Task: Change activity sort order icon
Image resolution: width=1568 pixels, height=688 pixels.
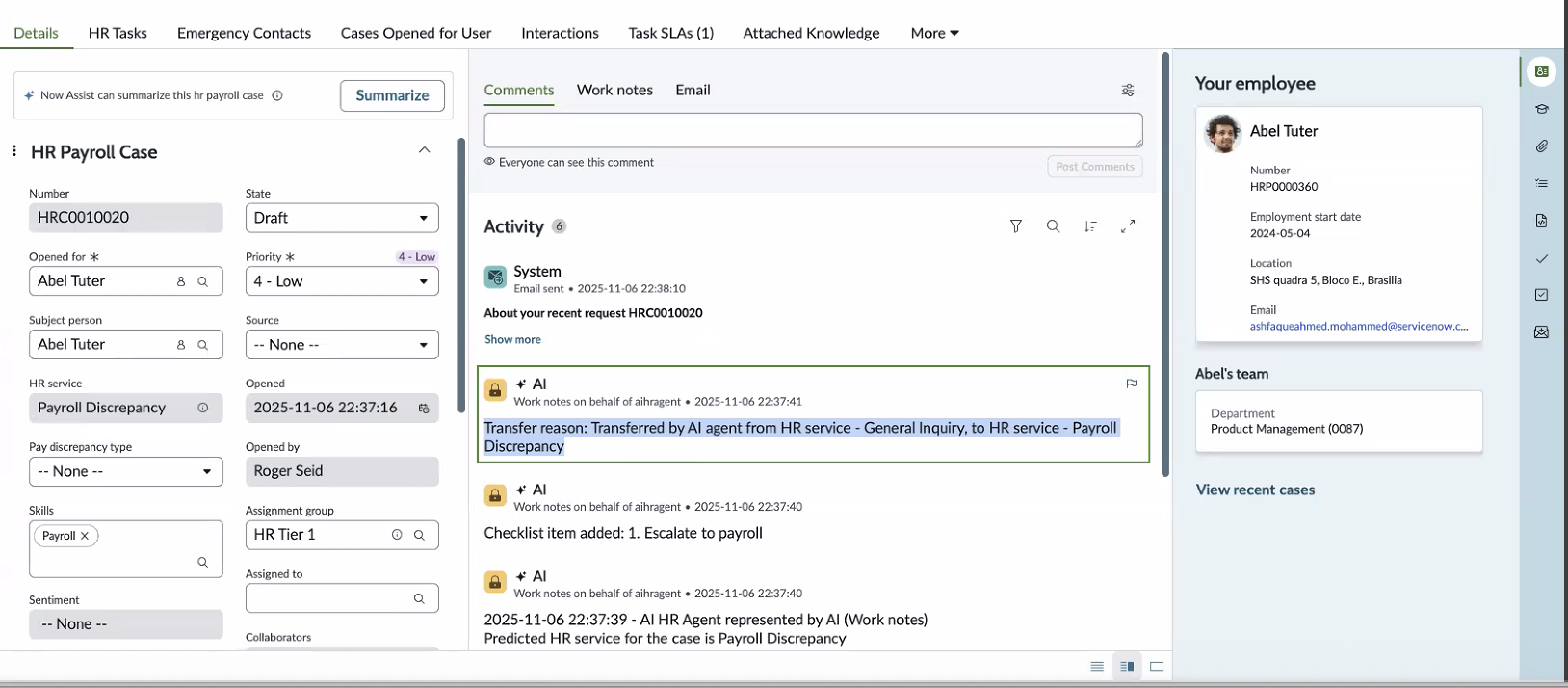Action: (x=1090, y=226)
